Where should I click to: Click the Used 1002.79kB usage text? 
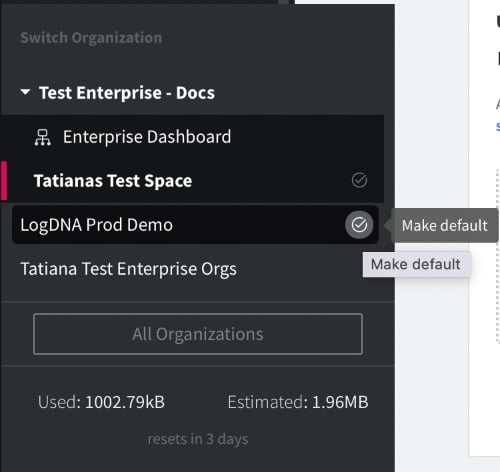[101, 402]
